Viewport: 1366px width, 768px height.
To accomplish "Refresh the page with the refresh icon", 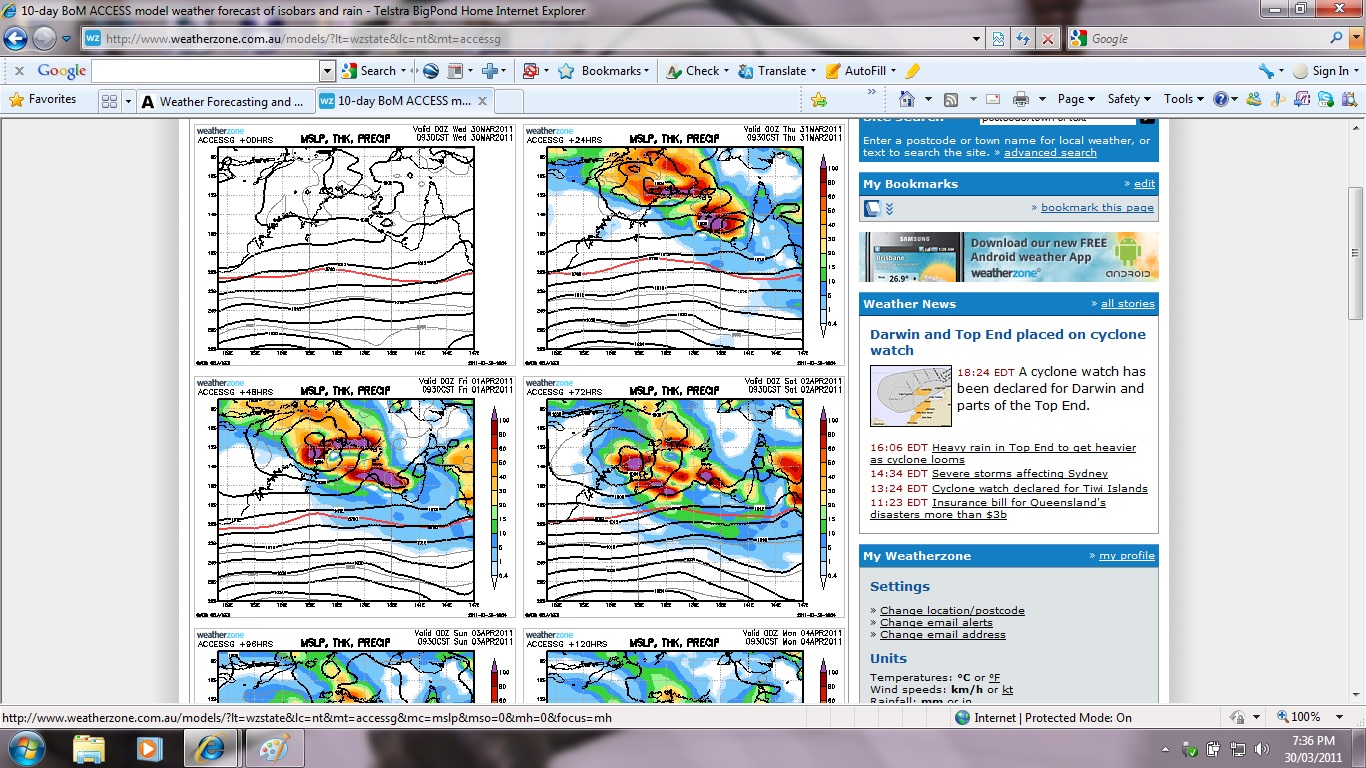I will click(1023, 39).
